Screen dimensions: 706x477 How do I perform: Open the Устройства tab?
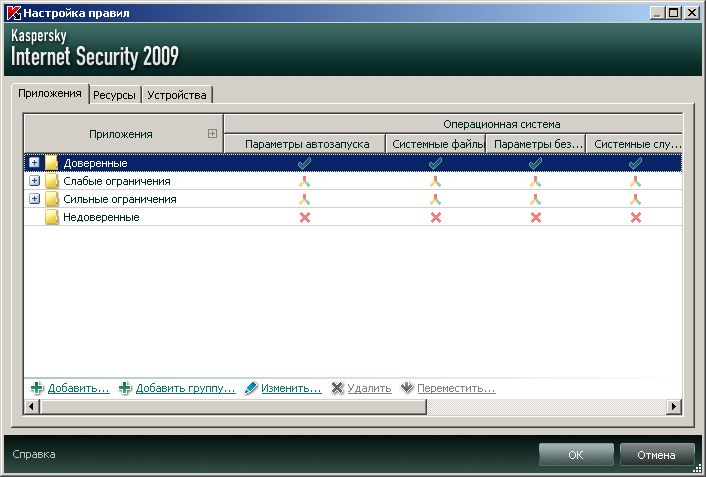[x=177, y=95]
